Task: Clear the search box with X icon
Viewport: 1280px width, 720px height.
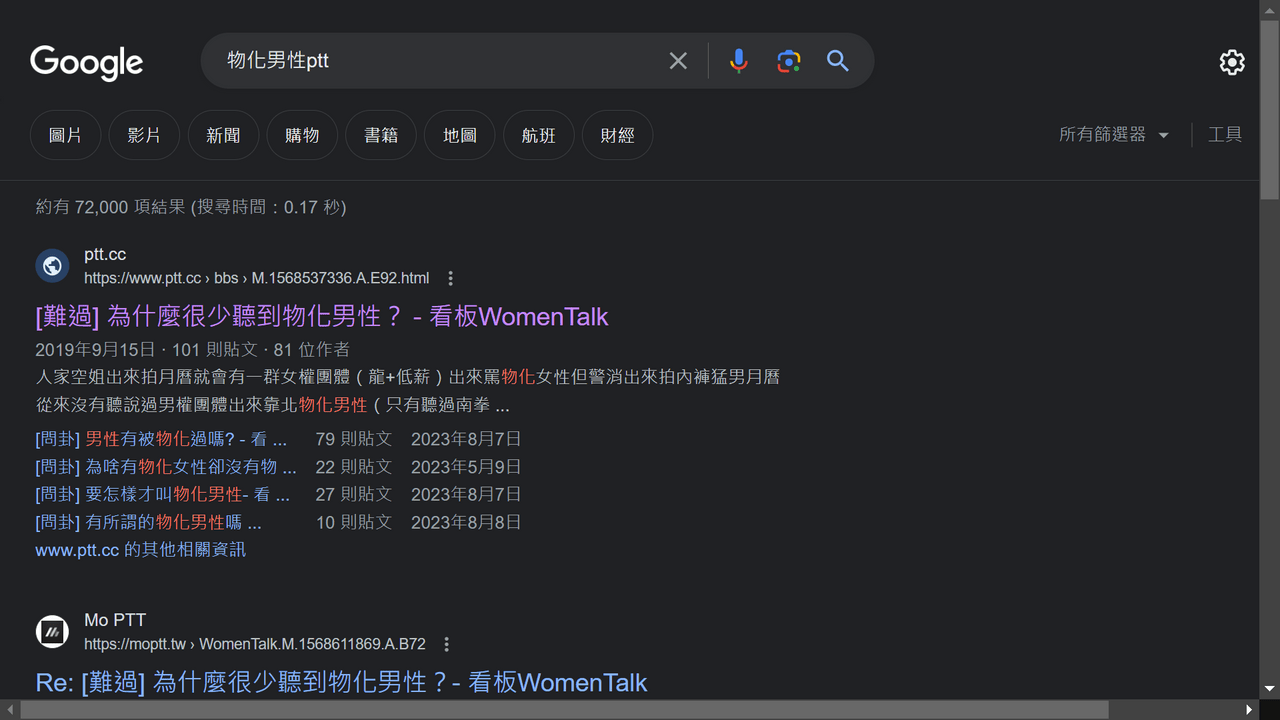Action: 678,61
